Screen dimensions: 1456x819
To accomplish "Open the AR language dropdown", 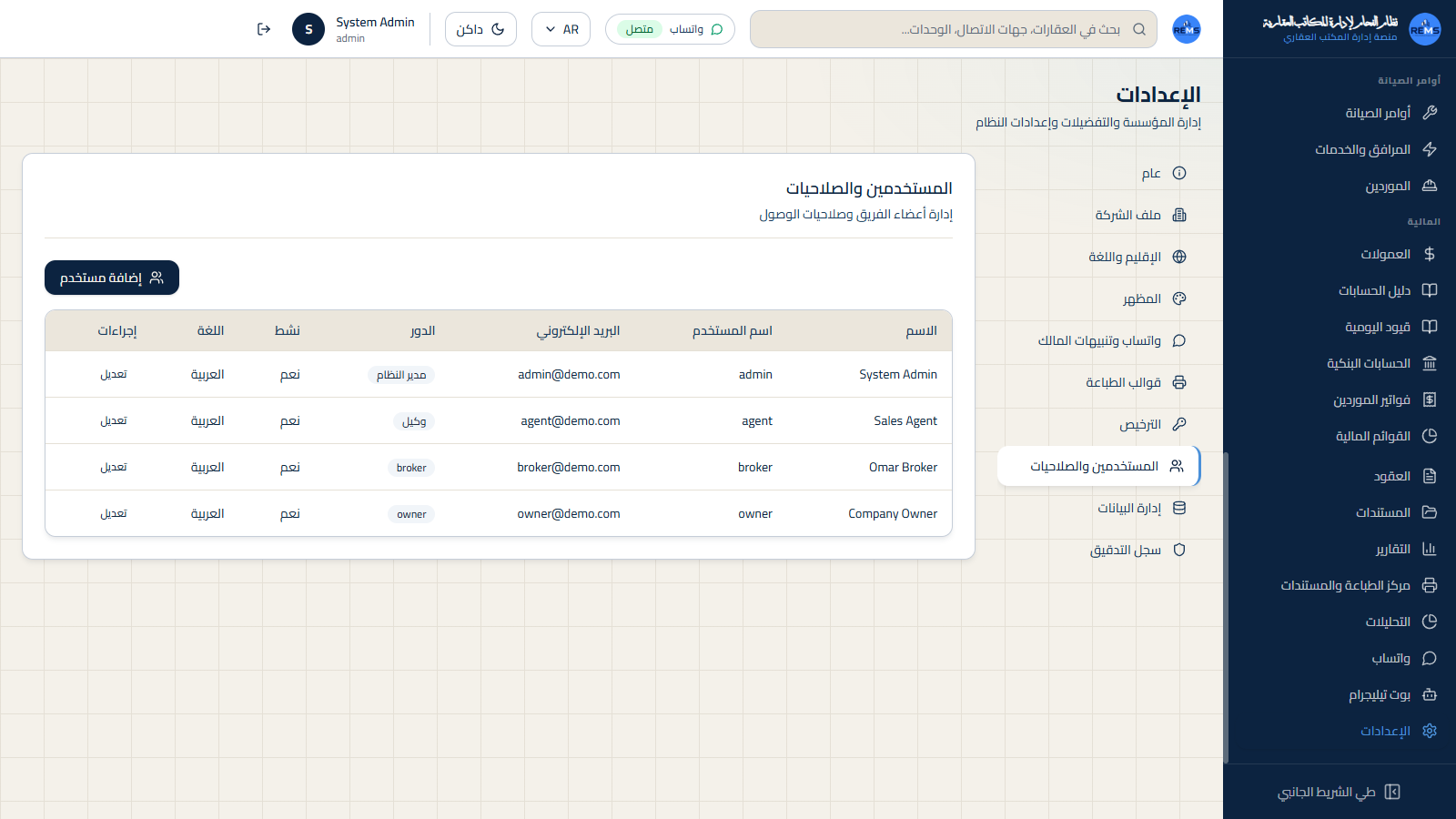I will 561,29.
